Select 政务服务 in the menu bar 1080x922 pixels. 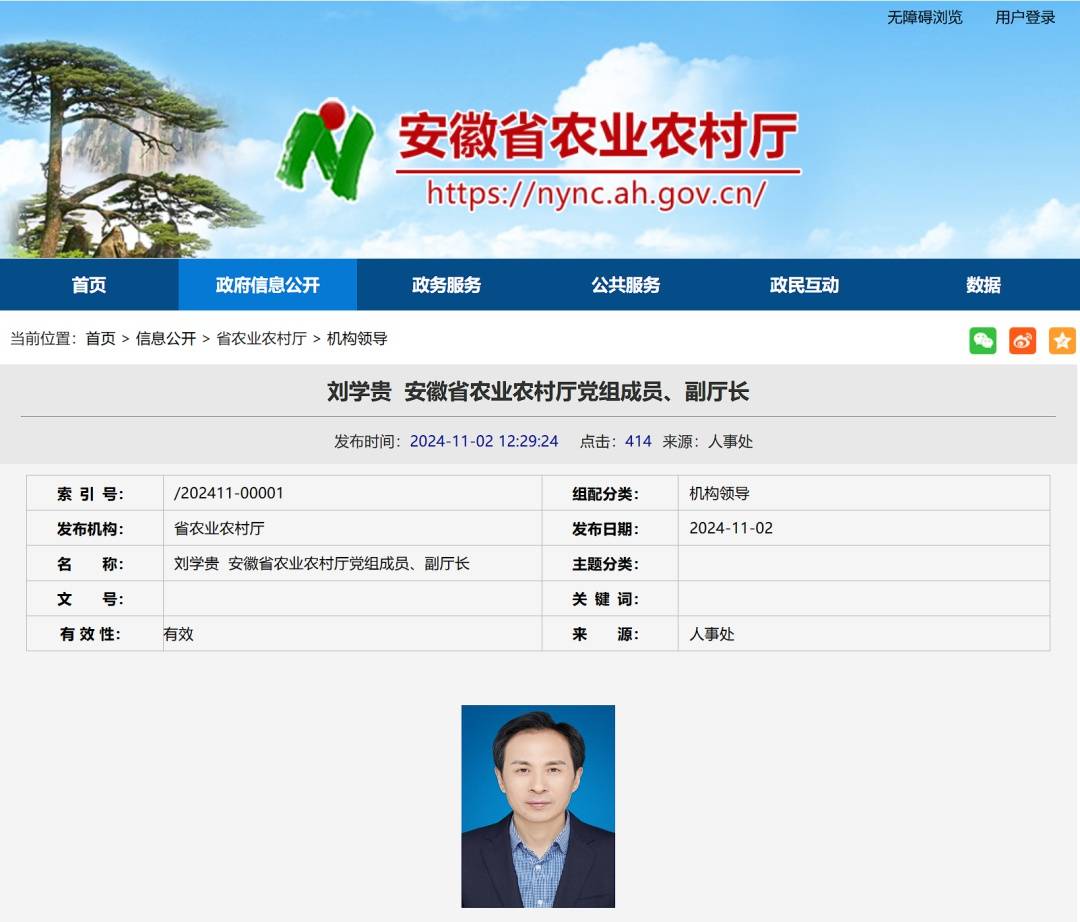click(444, 284)
